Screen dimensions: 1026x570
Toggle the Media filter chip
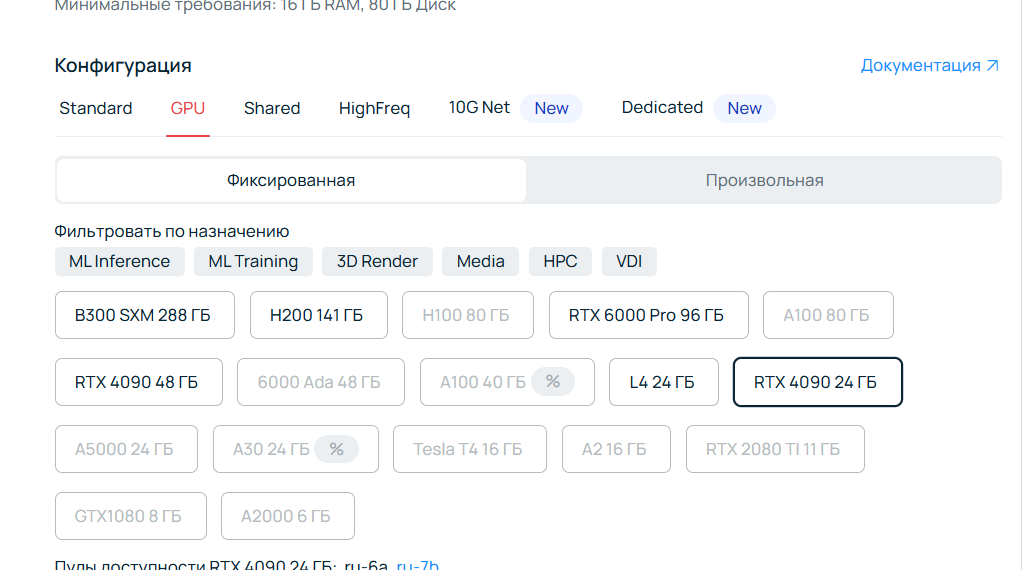[x=480, y=261]
